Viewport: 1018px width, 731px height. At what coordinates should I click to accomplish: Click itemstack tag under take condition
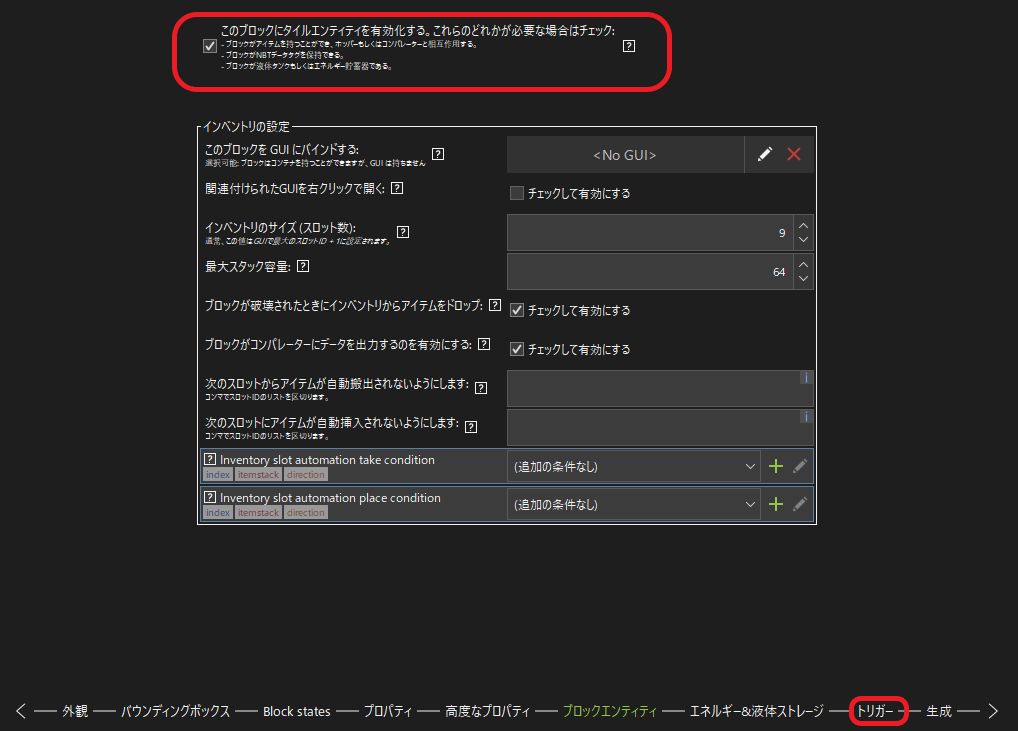pos(258,475)
